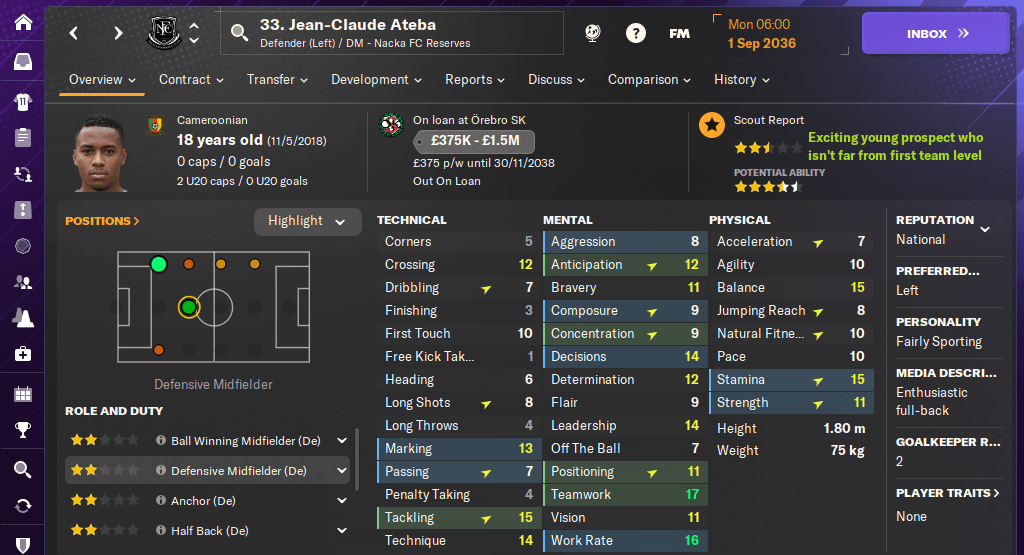Open Competitions trophy icon in sidebar
The height and width of the screenshot is (555, 1024).
[x=22, y=431]
